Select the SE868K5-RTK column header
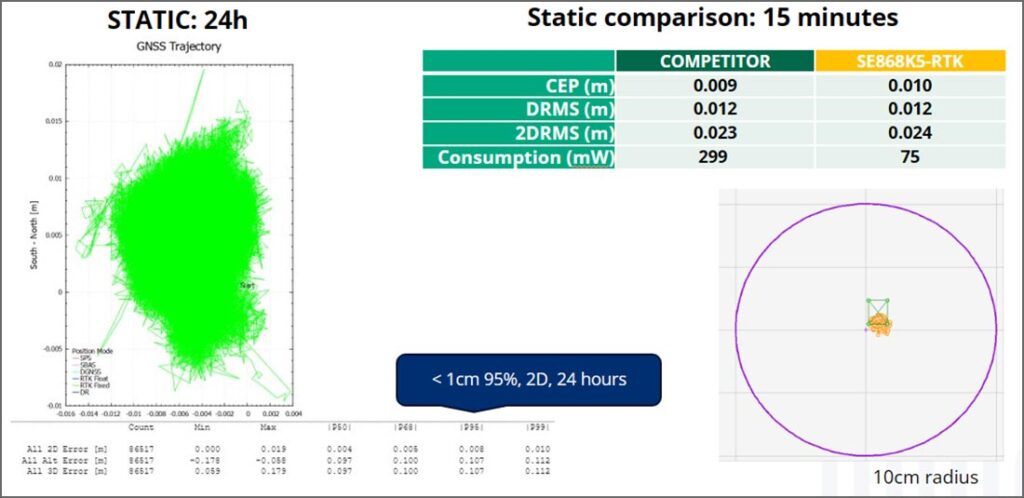The height and width of the screenshot is (498, 1024). pos(909,61)
